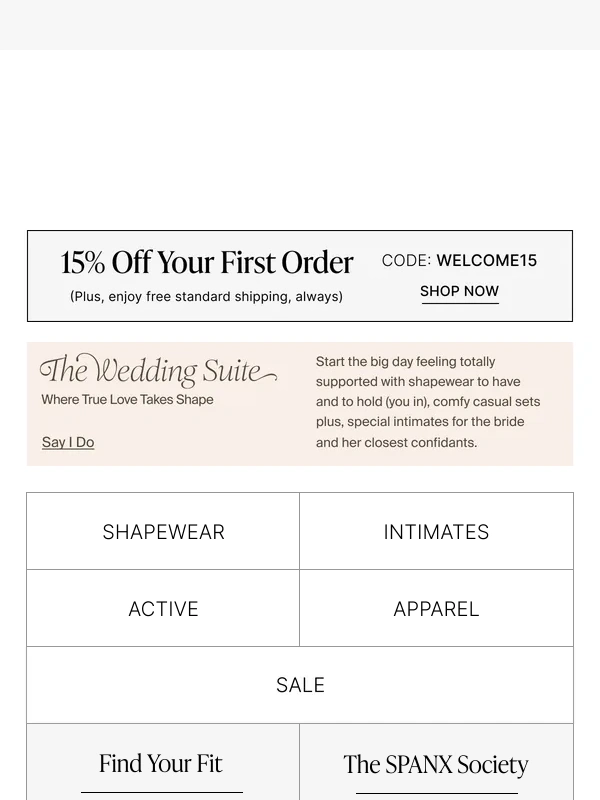Click the Find Your Fit button
Viewport: 600px width, 800px height.
pos(161,764)
